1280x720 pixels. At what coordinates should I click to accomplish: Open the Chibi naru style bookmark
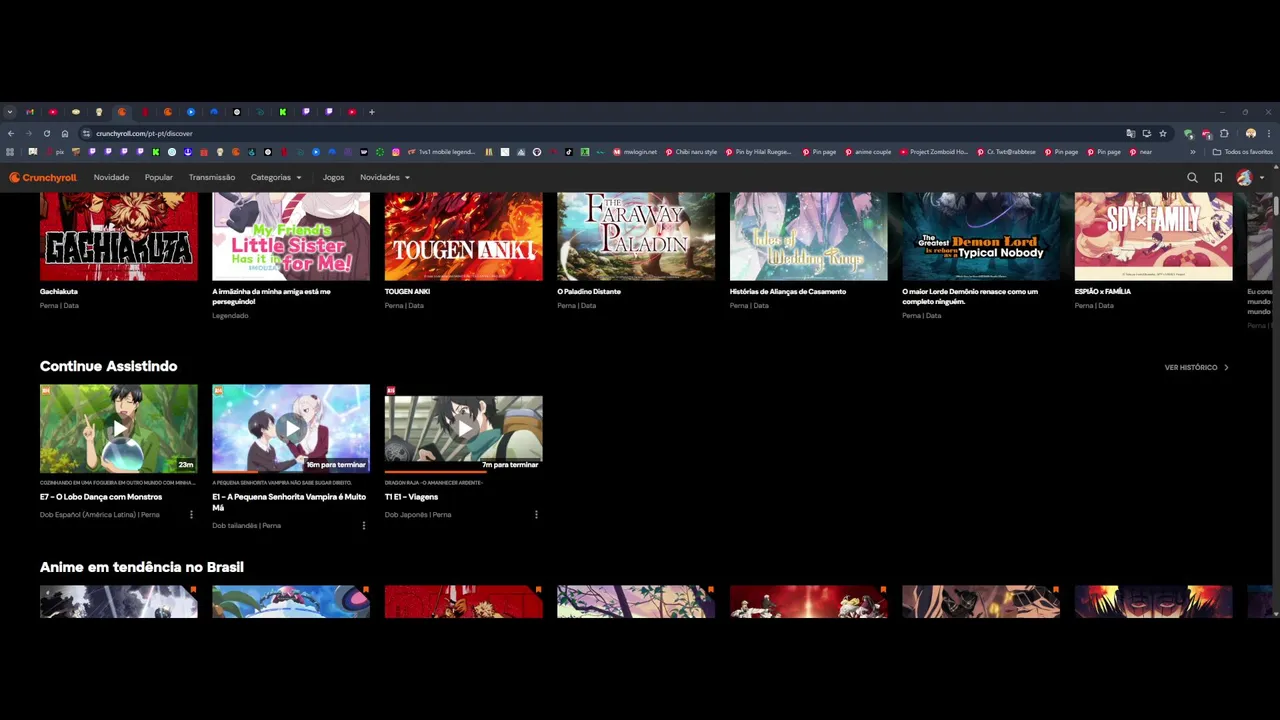(691, 152)
